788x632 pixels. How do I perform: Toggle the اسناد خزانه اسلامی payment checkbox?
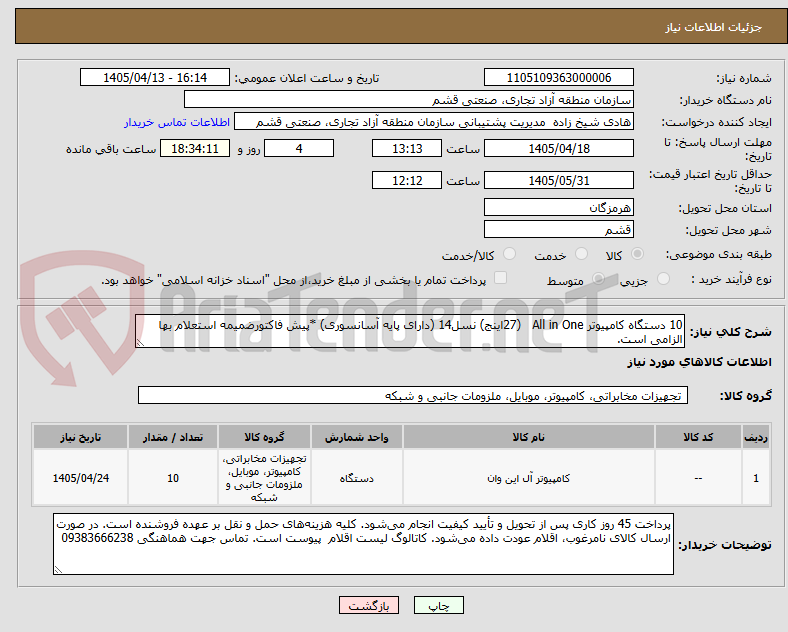coord(501,278)
